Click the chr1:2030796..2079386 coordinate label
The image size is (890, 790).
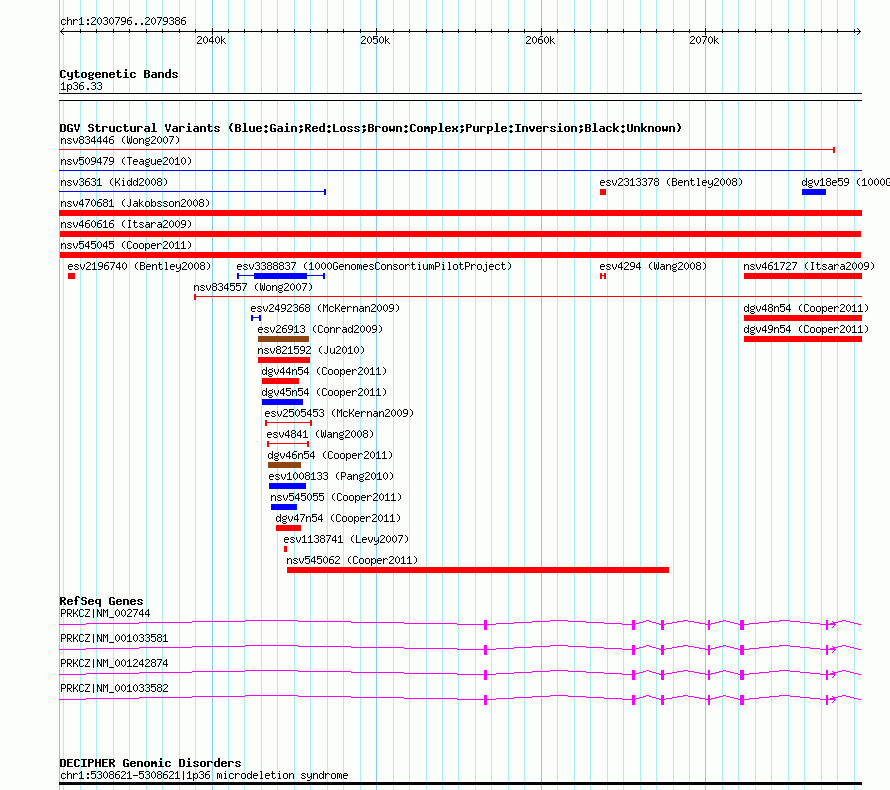click(123, 21)
